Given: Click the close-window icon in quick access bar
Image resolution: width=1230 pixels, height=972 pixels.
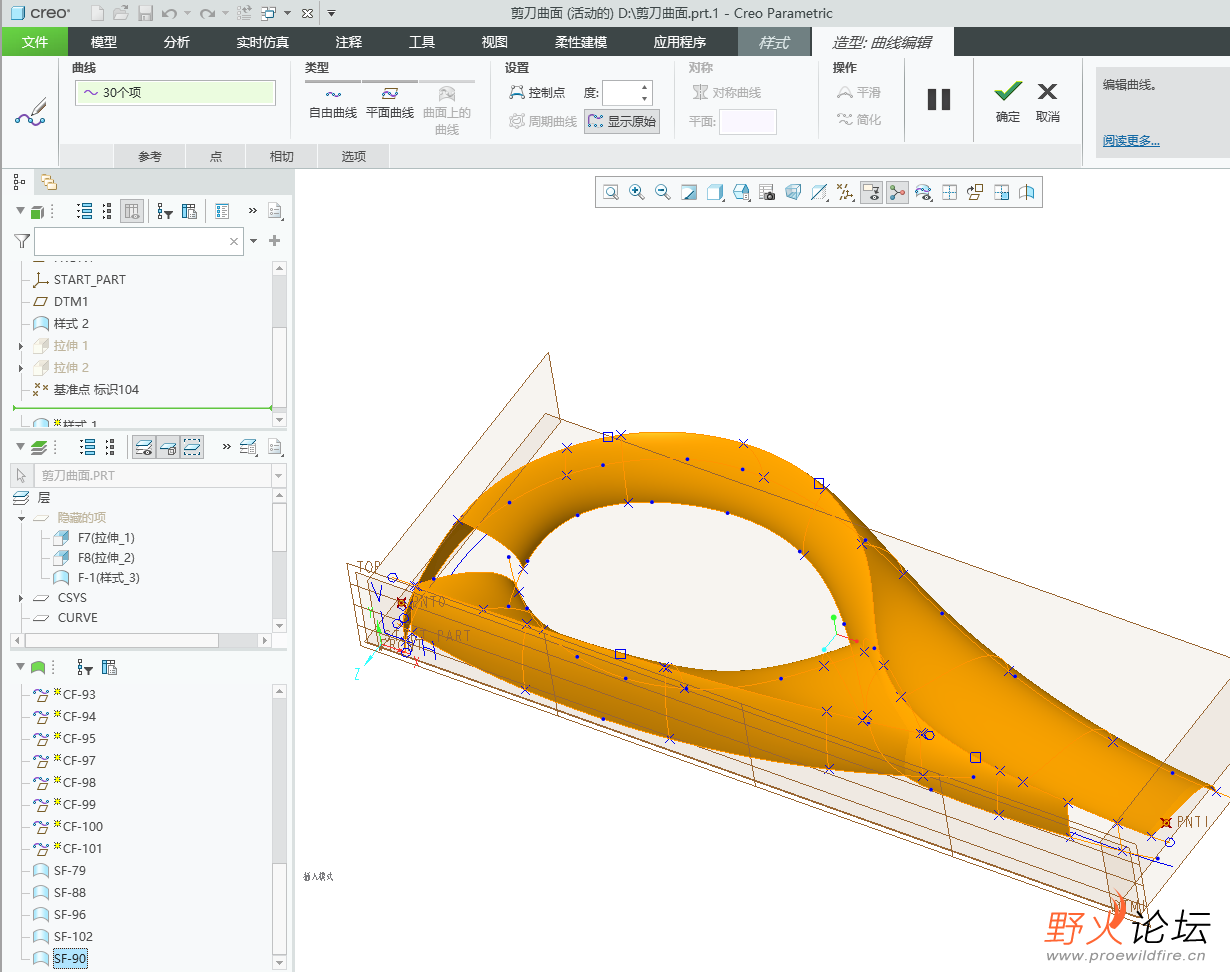Looking at the screenshot, I should point(306,14).
